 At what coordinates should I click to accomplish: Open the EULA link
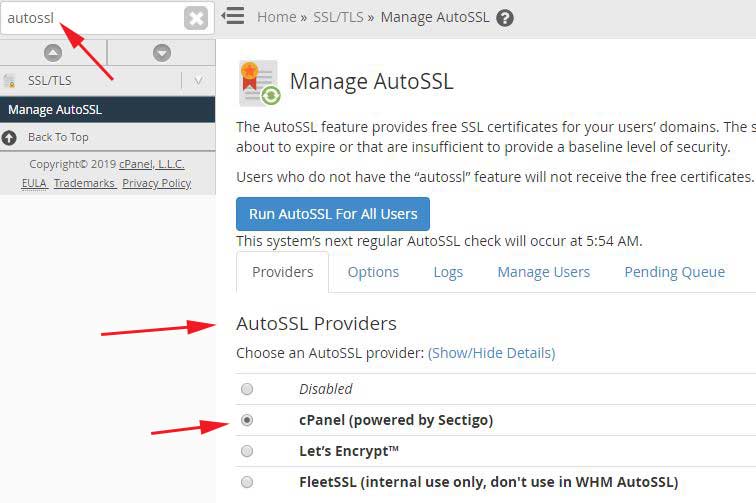[34, 184]
